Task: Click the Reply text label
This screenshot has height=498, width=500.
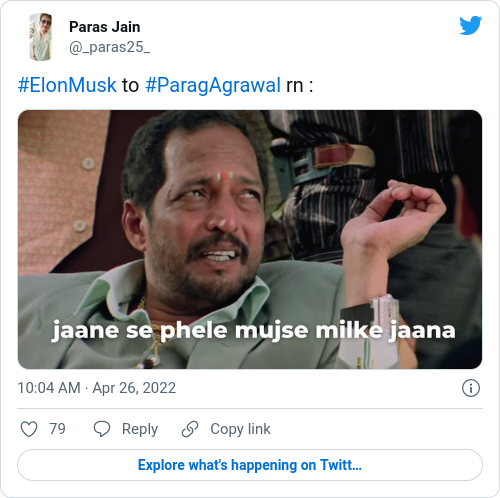Action: pos(140,429)
